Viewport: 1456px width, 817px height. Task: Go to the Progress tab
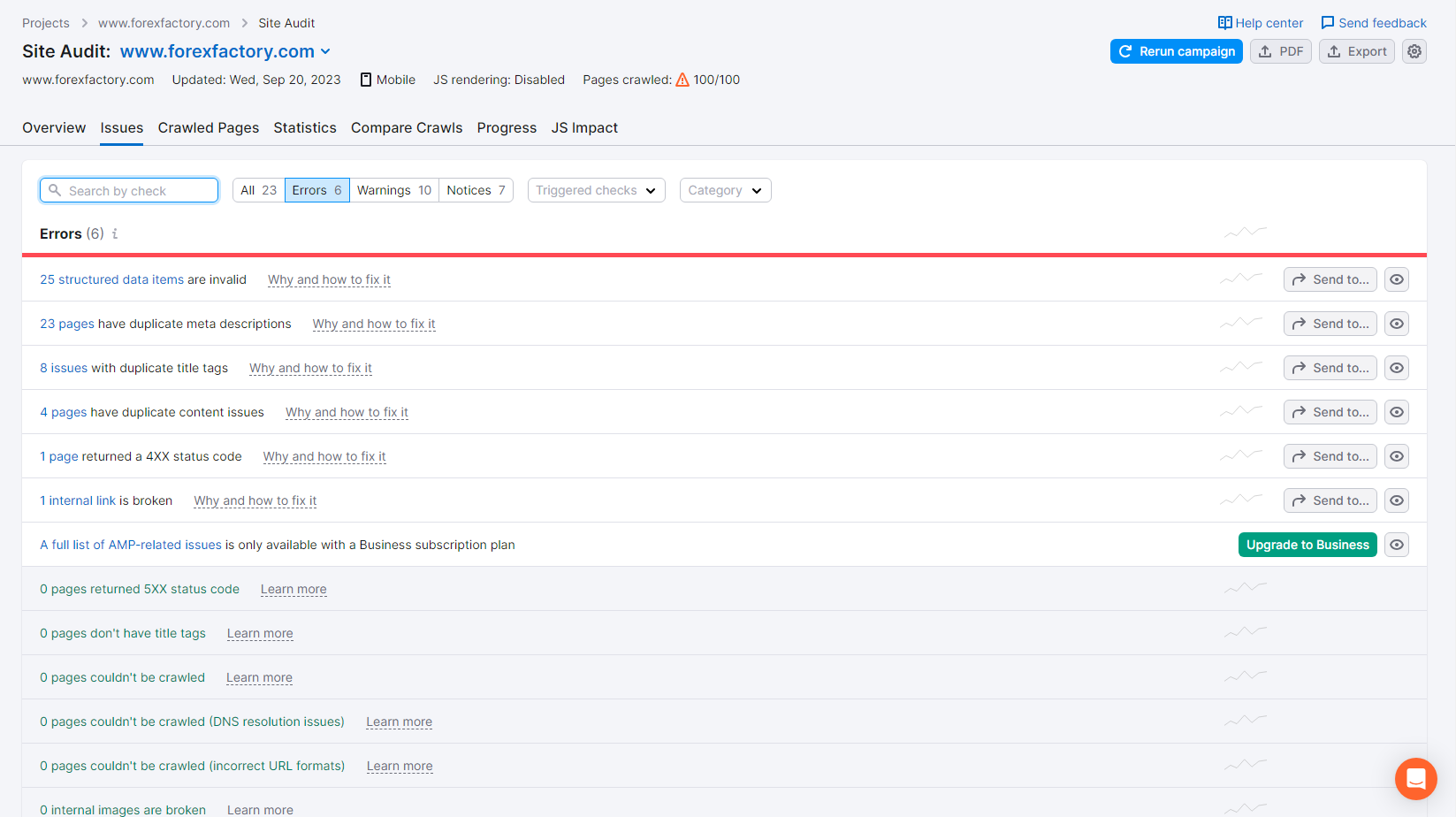point(507,127)
